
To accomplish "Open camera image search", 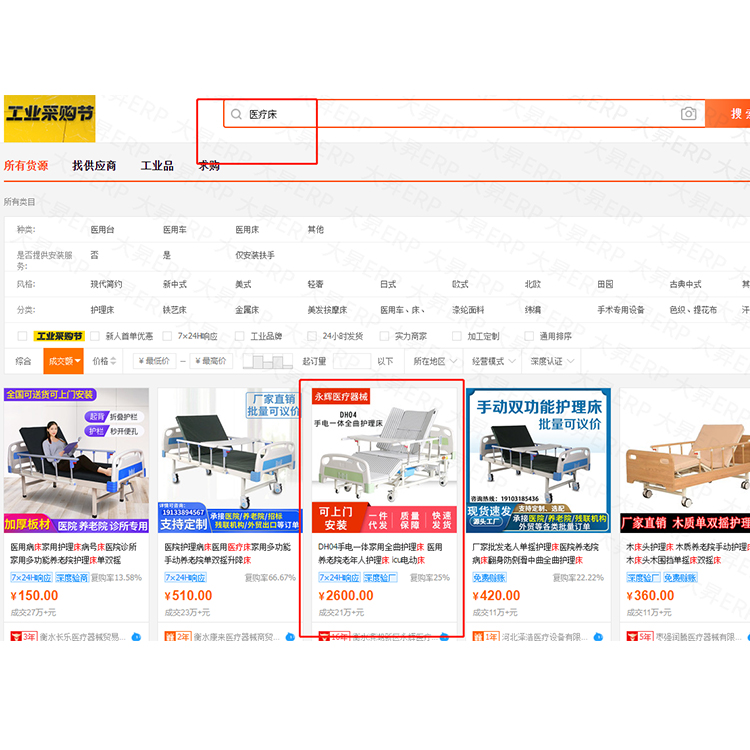I will pyautogui.click(x=688, y=113).
